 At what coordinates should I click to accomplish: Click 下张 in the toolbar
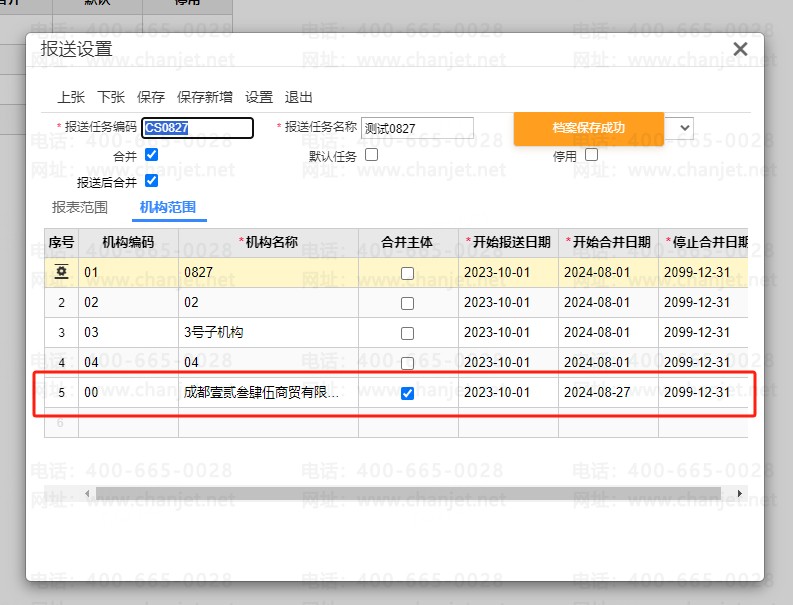pyautogui.click(x=111, y=97)
